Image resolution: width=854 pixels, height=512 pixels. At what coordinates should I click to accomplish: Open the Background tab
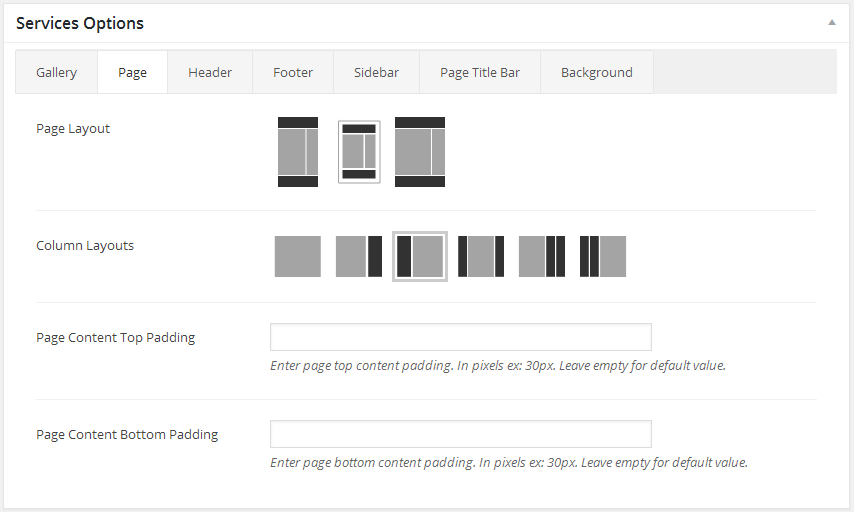(x=596, y=73)
